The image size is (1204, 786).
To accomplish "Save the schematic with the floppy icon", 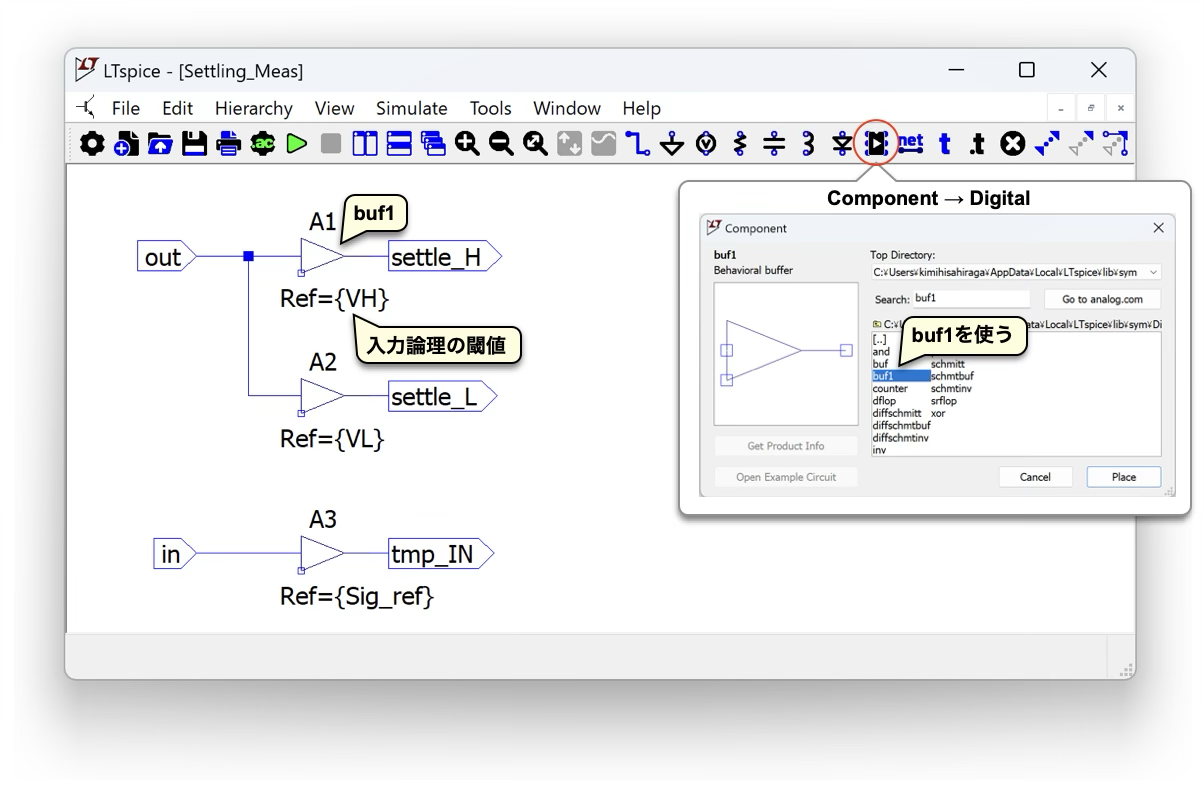I will pyautogui.click(x=194, y=144).
